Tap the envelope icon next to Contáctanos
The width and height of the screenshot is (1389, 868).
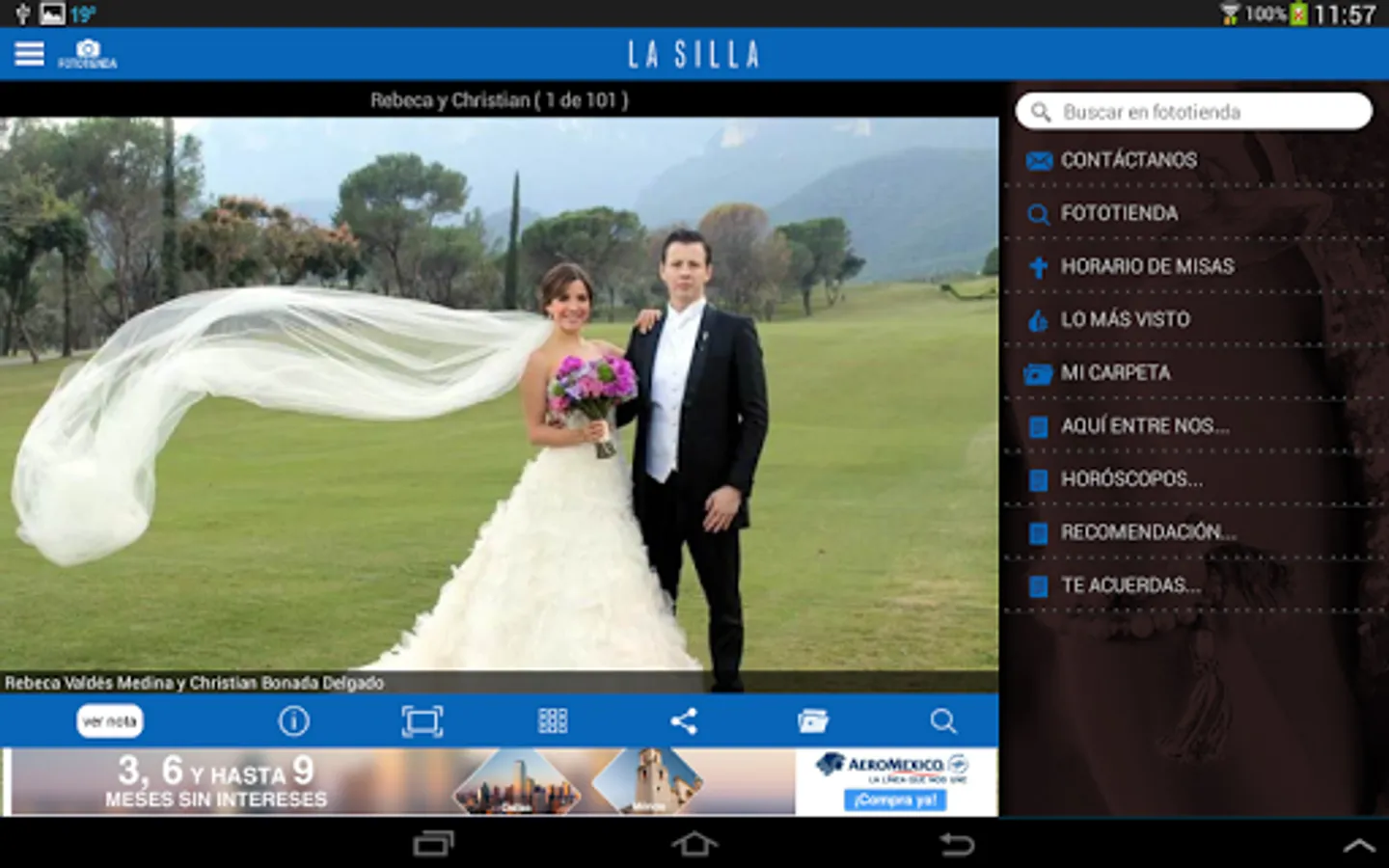(1038, 160)
